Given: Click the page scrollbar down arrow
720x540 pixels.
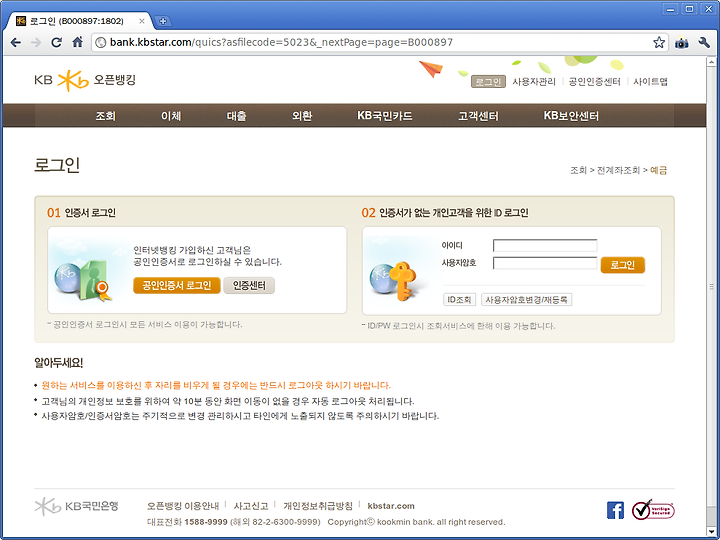Looking at the screenshot, I should [712, 530].
